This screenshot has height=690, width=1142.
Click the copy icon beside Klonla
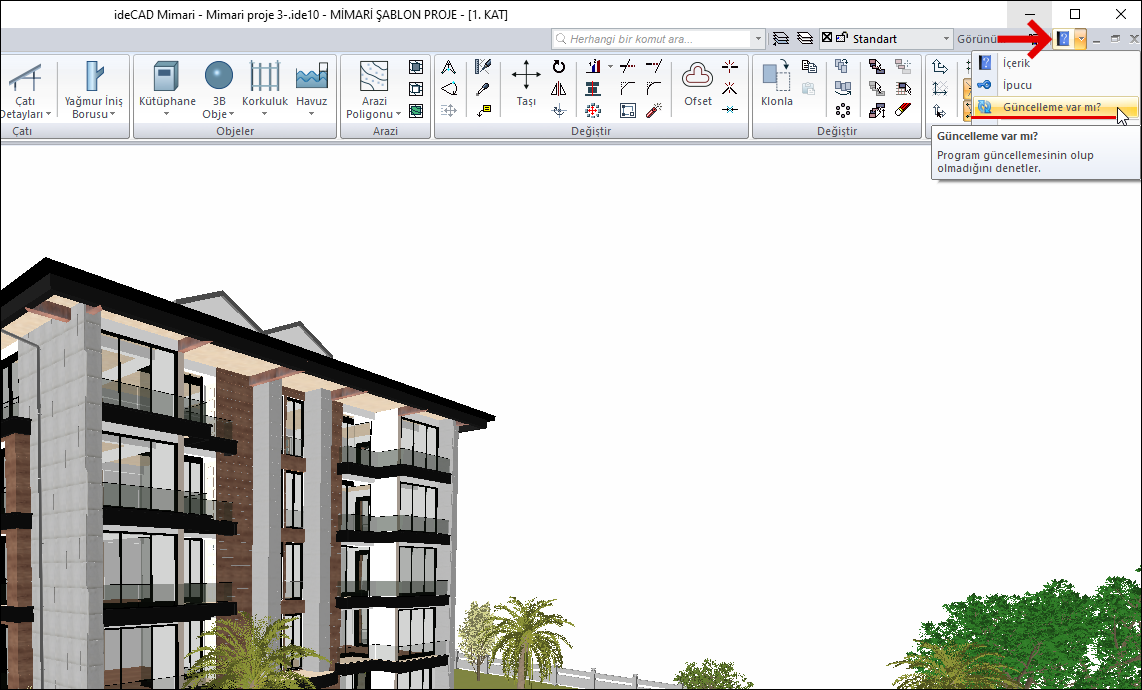pyautogui.click(x=809, y=67)
